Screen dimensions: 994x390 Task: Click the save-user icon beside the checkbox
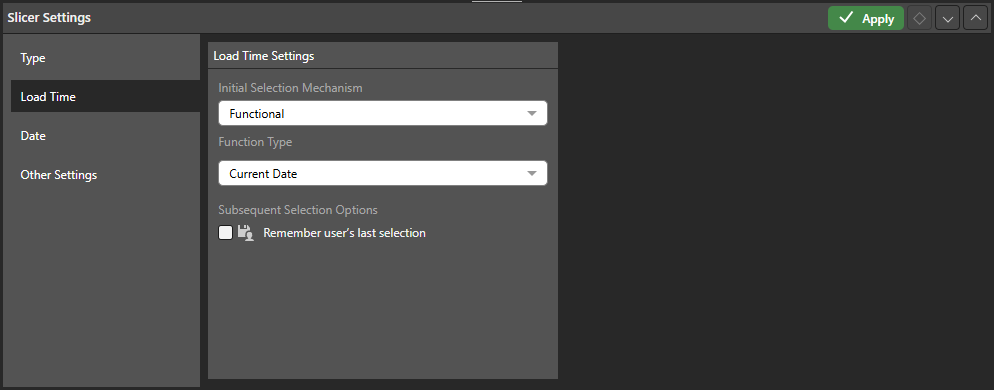click(245, 233)
